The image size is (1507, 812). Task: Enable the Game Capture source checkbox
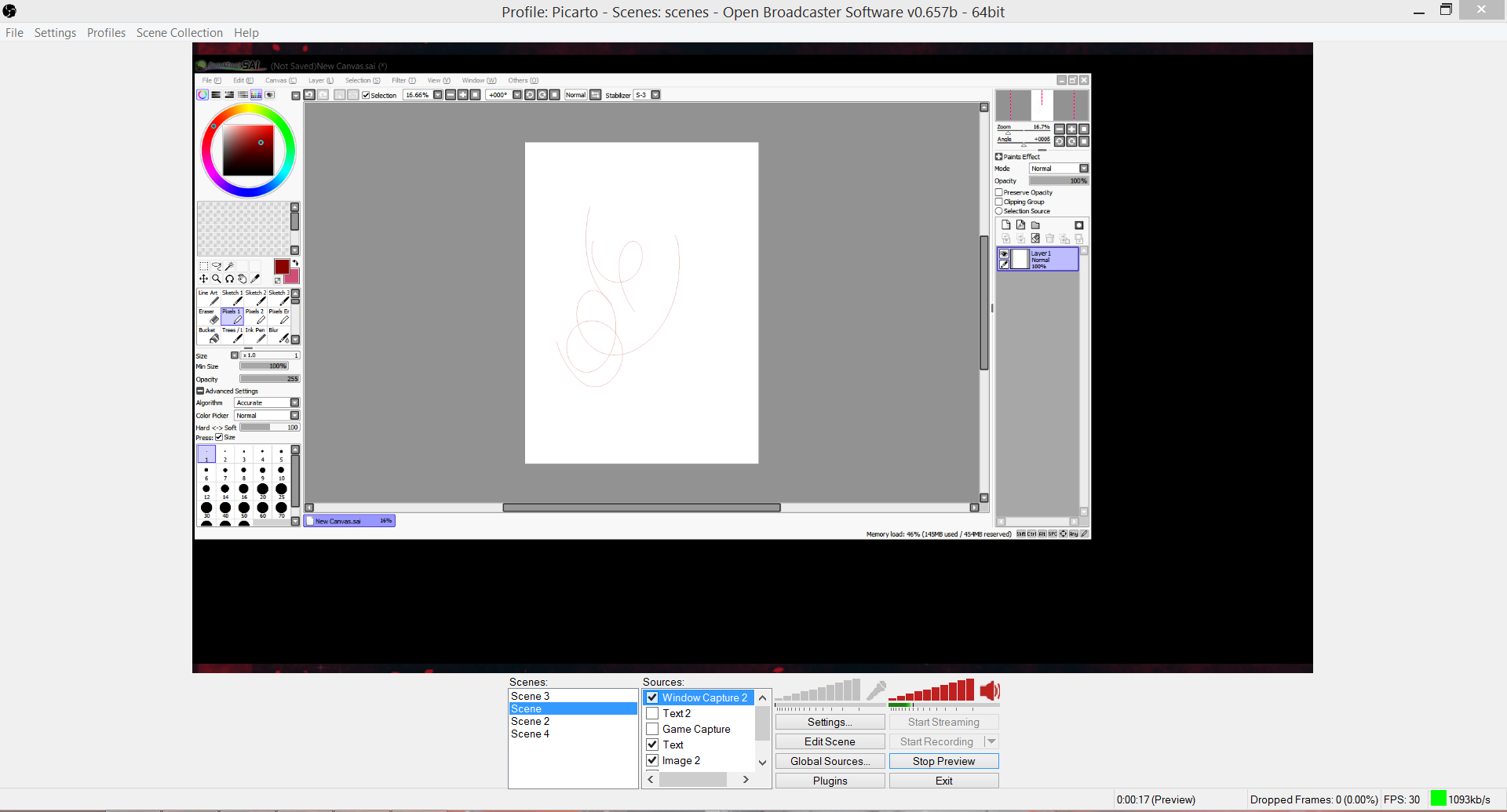point(652,729)
